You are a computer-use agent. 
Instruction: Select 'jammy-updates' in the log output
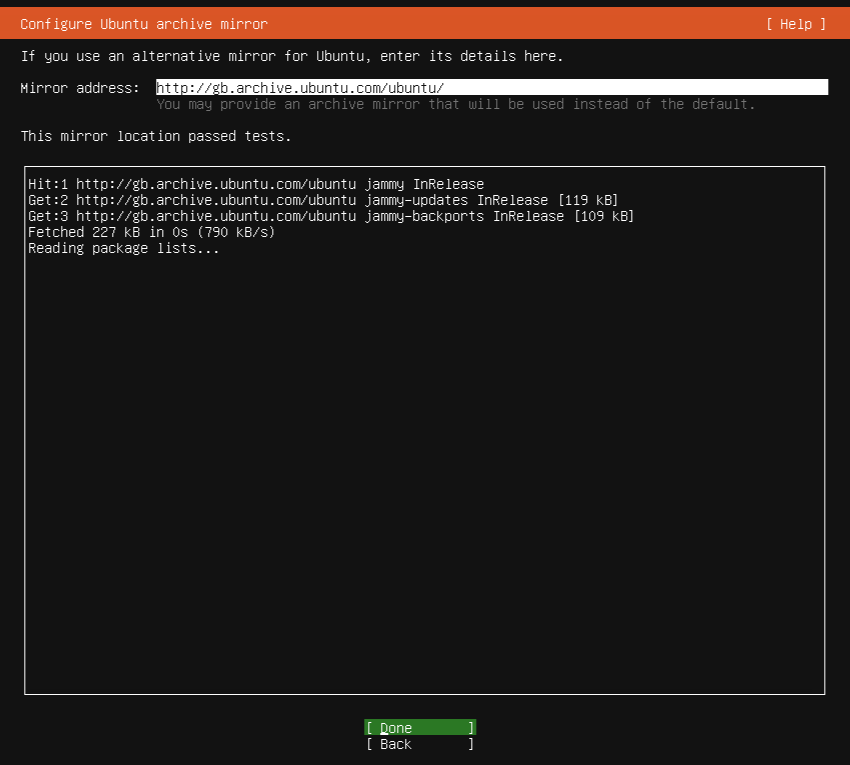(x=416, y=200)
